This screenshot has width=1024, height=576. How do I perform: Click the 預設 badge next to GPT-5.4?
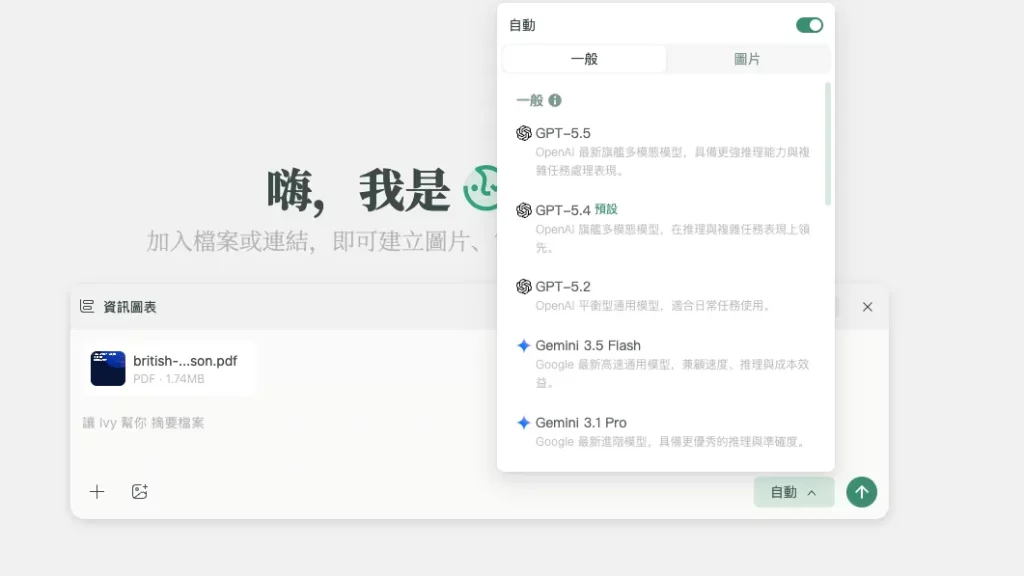tap(606, 210)
